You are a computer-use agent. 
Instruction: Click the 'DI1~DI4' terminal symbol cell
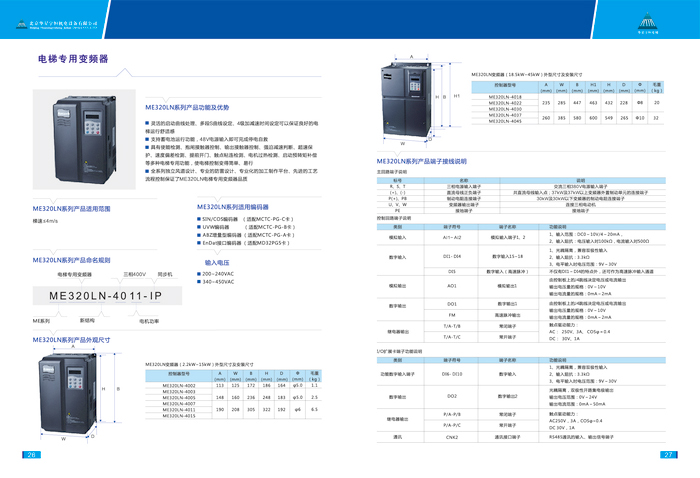coord(452,257)
